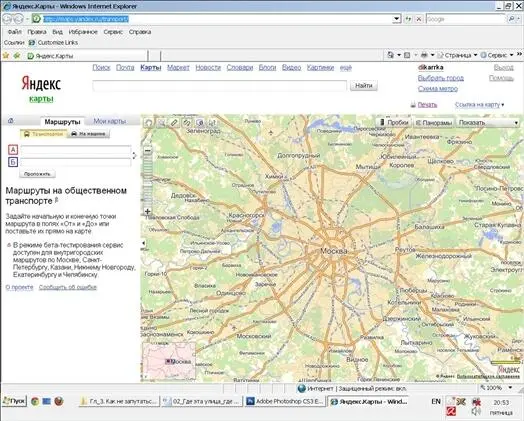This screenshot has width=524, height=421.
Task: Click the Yandex maps search input field
Action: 220,86
